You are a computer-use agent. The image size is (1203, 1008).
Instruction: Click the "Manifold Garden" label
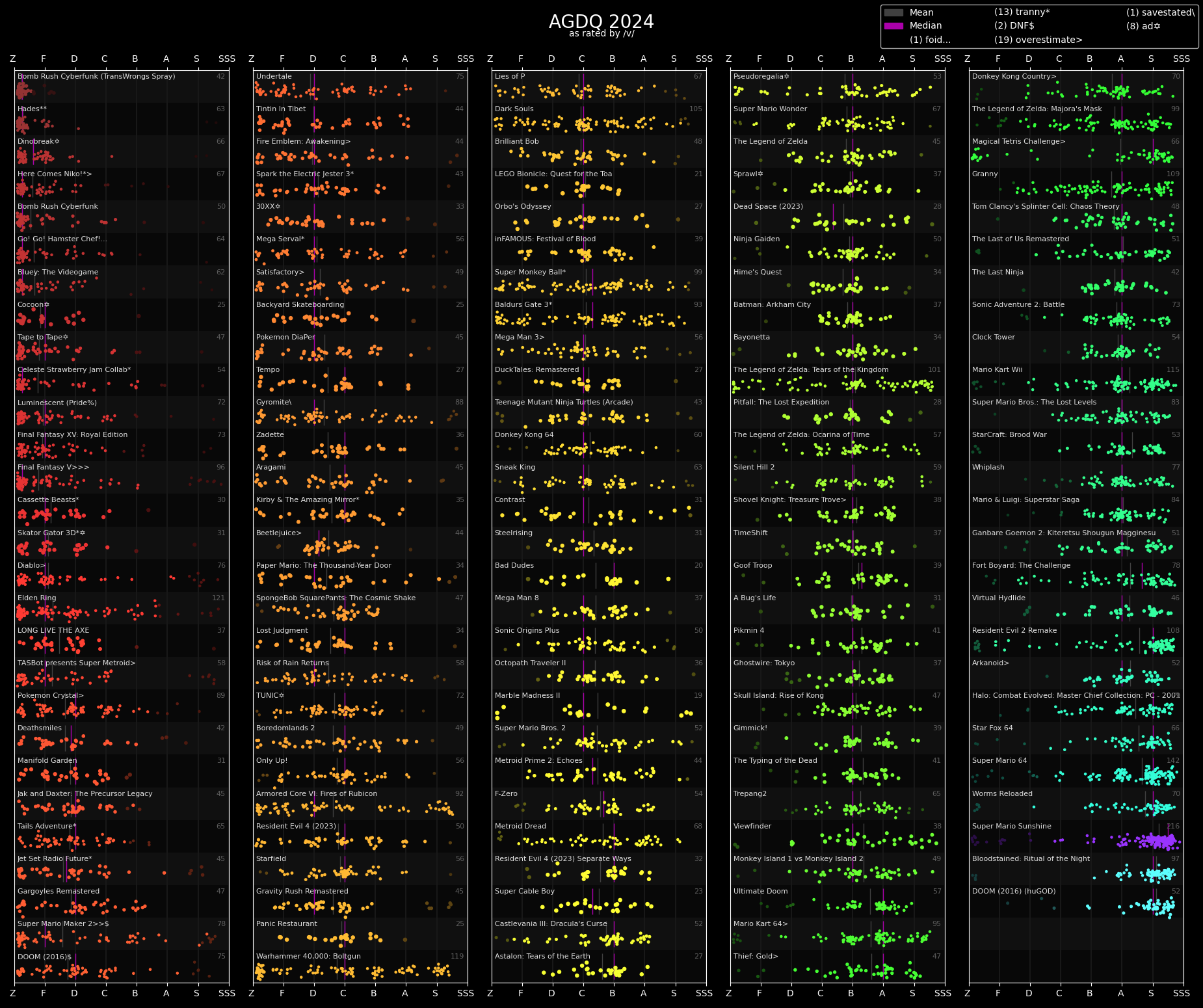pyautogui.click(x=47, y=761)
